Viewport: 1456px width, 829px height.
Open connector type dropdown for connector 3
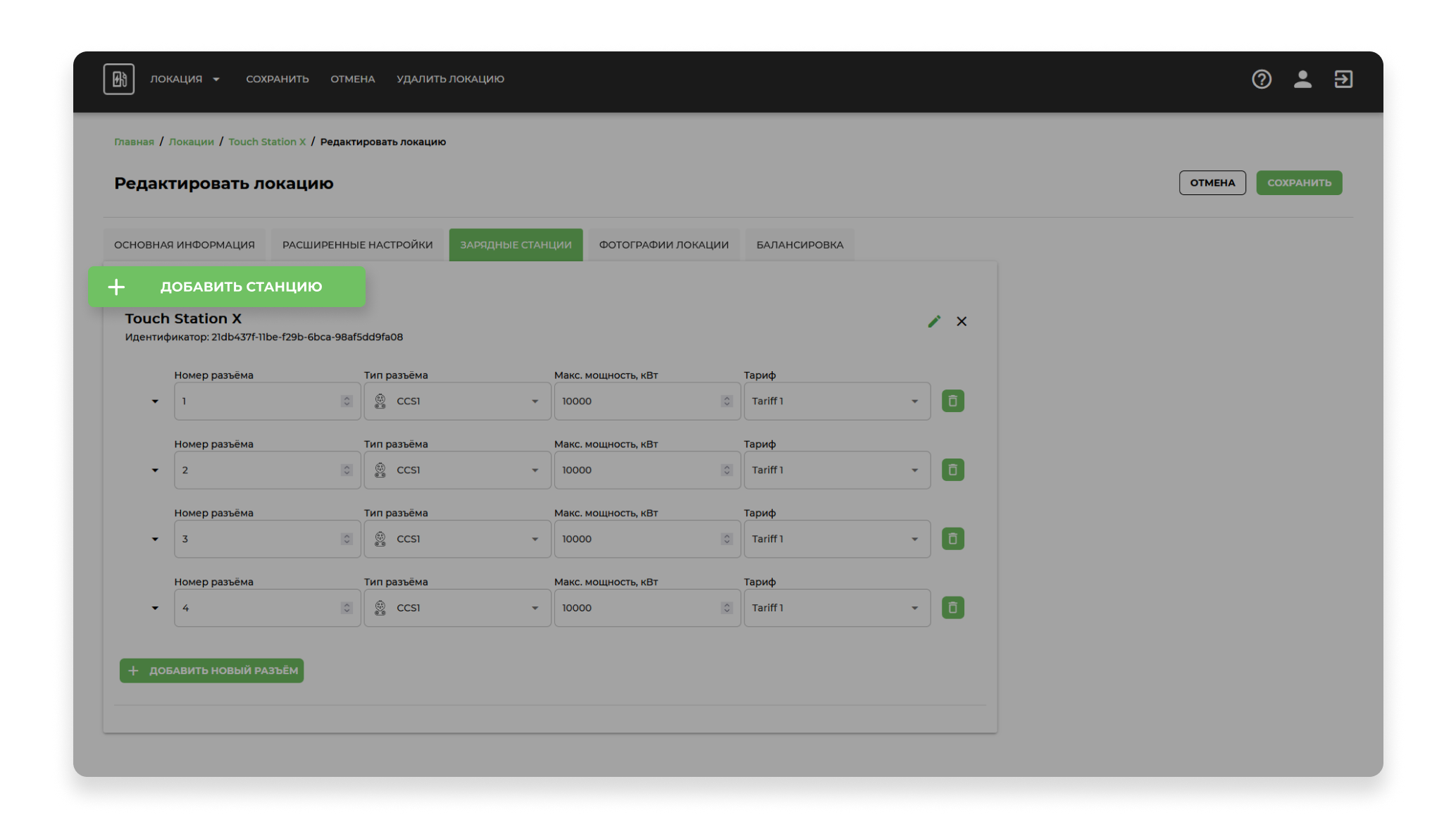457,540
